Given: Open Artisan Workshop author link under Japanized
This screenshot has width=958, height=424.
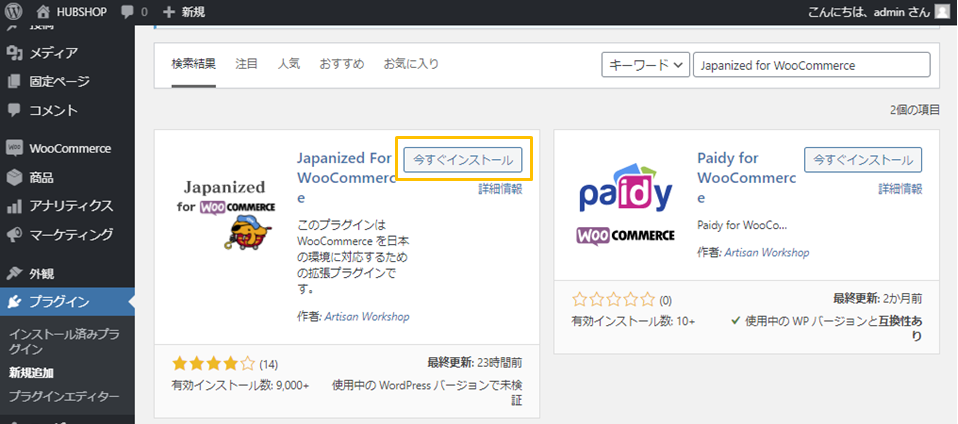Looking at the screenshot, I should (x=367, y=316).
